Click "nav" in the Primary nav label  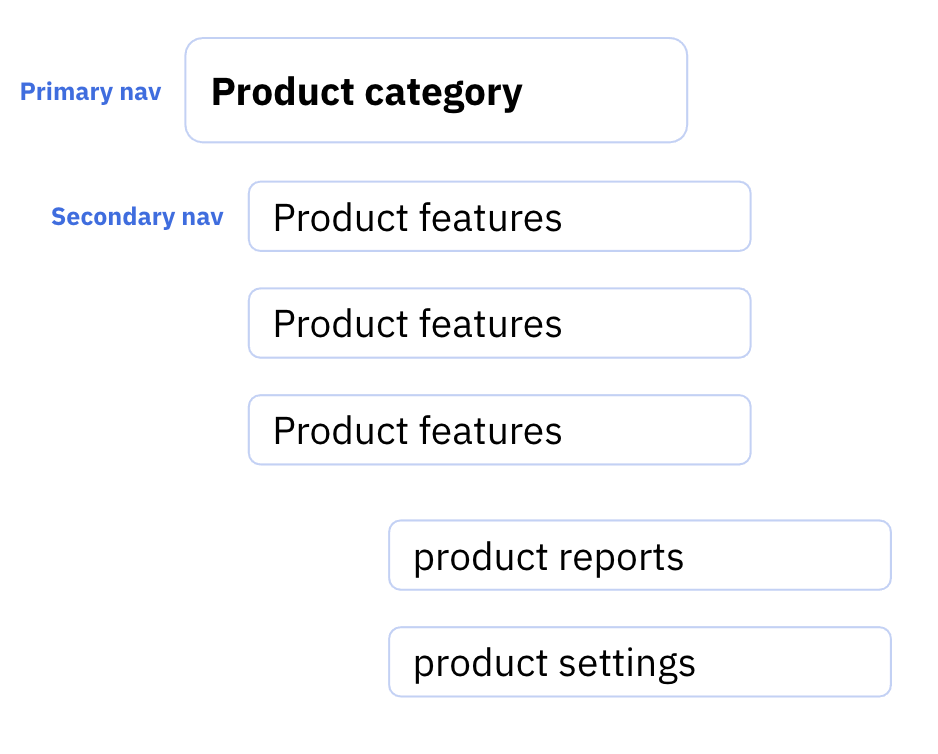click(141, 93)
